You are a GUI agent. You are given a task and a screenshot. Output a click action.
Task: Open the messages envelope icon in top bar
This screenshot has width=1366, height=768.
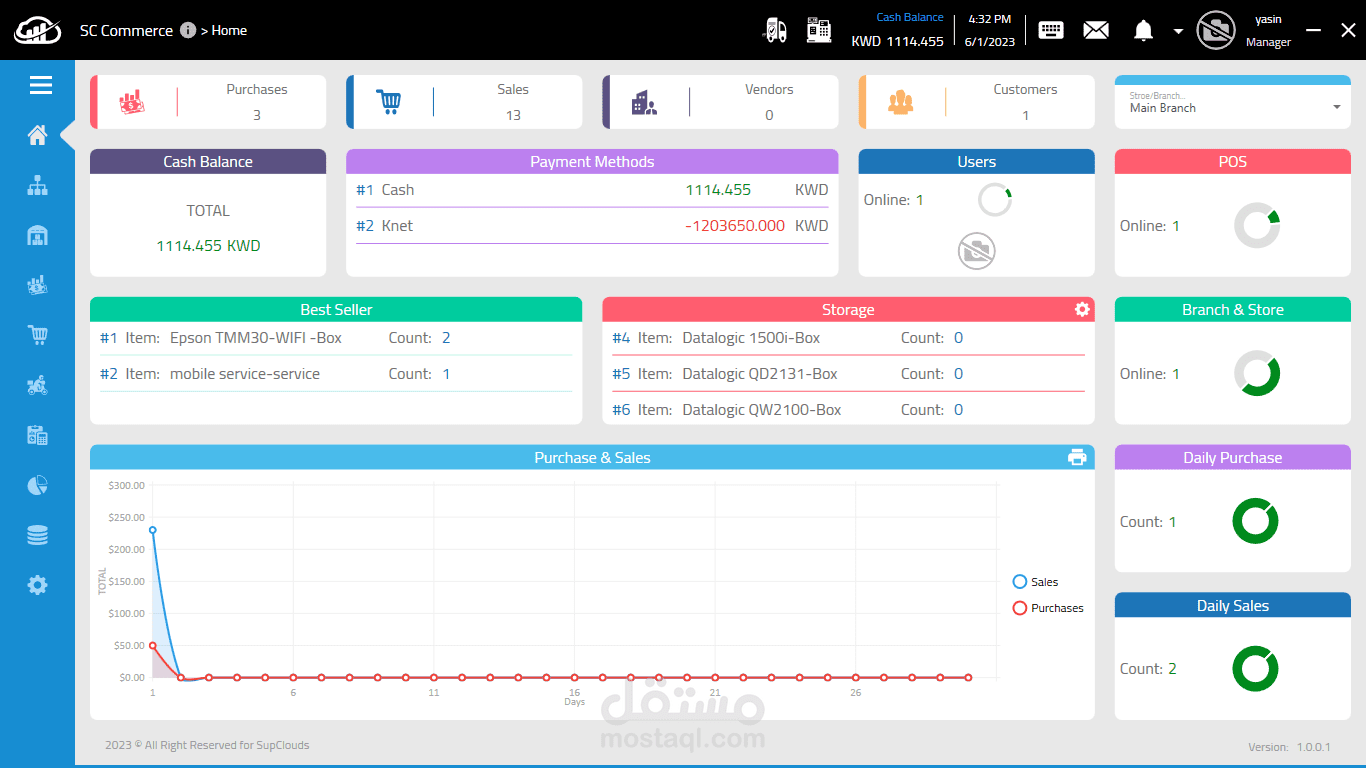1095,30
